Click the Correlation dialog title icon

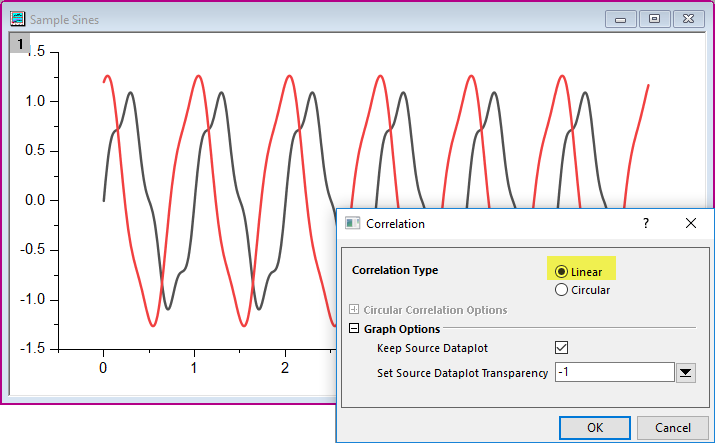[352, 224]
